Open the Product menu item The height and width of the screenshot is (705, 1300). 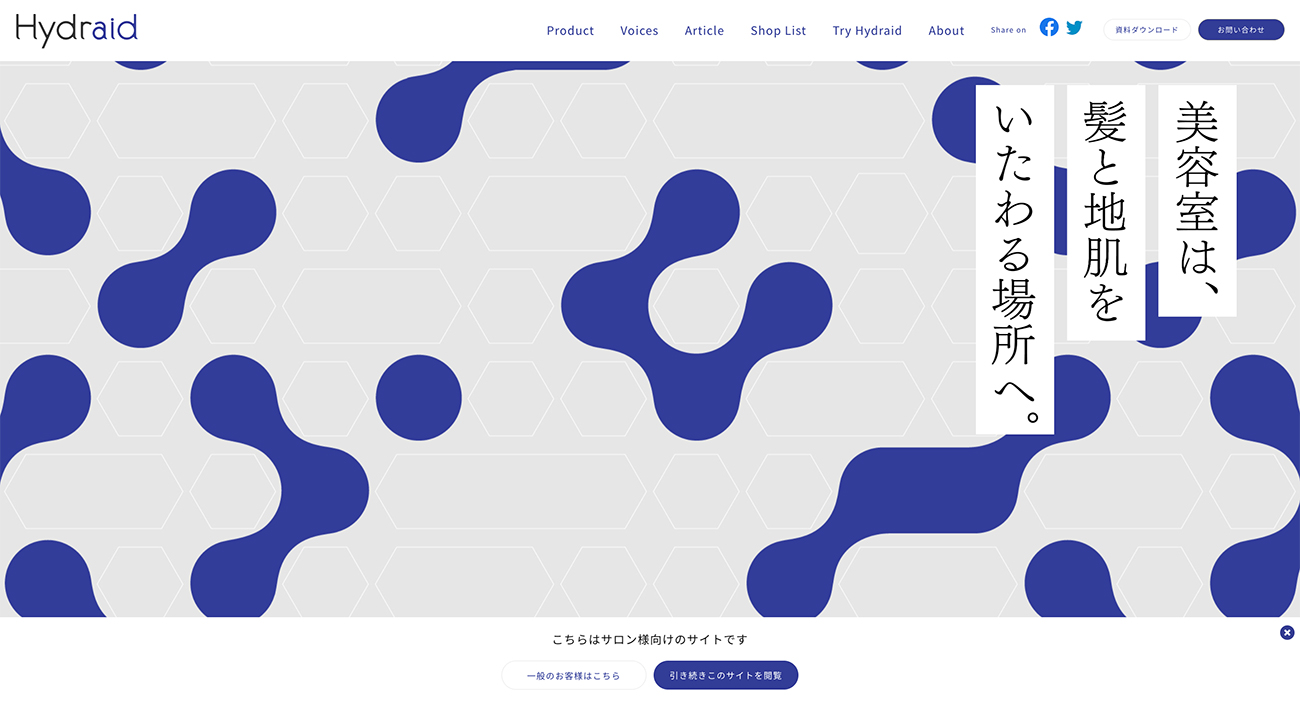coord(570,31)
